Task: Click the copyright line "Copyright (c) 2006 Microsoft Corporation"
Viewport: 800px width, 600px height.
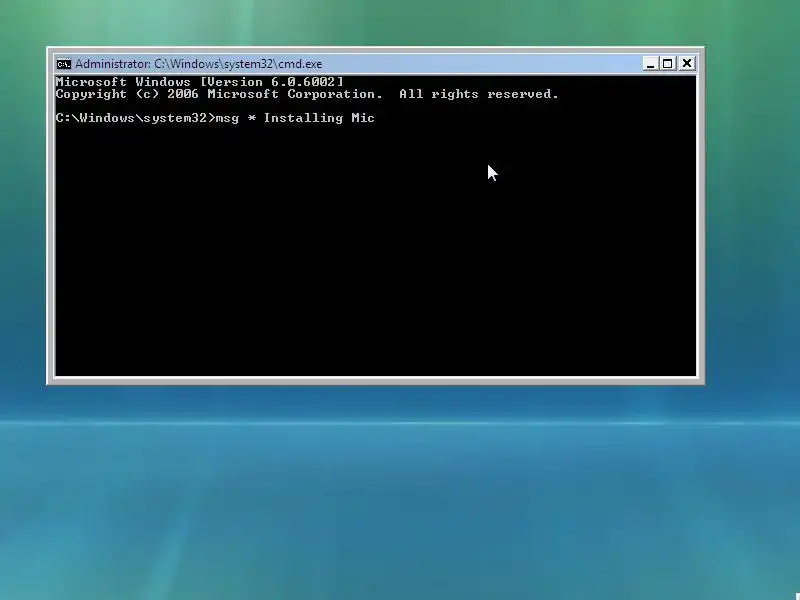Action: (219, 94)
